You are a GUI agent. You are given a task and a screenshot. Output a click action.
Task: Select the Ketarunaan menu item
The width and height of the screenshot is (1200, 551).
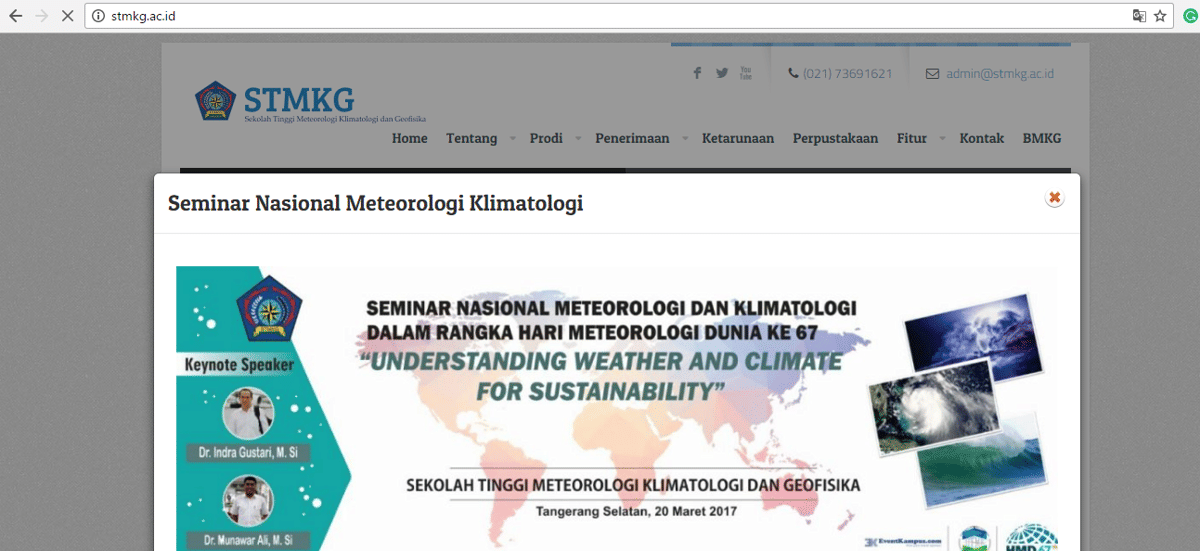pos(738,138)
